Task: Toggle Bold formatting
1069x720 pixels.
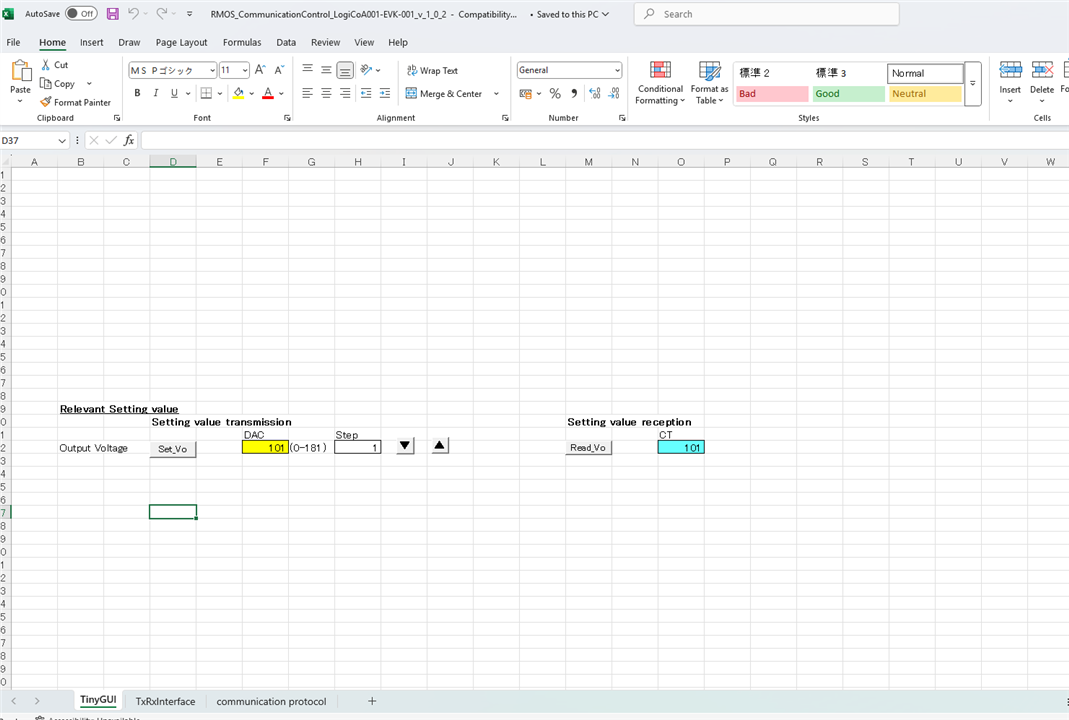Action: click(136, 94)
